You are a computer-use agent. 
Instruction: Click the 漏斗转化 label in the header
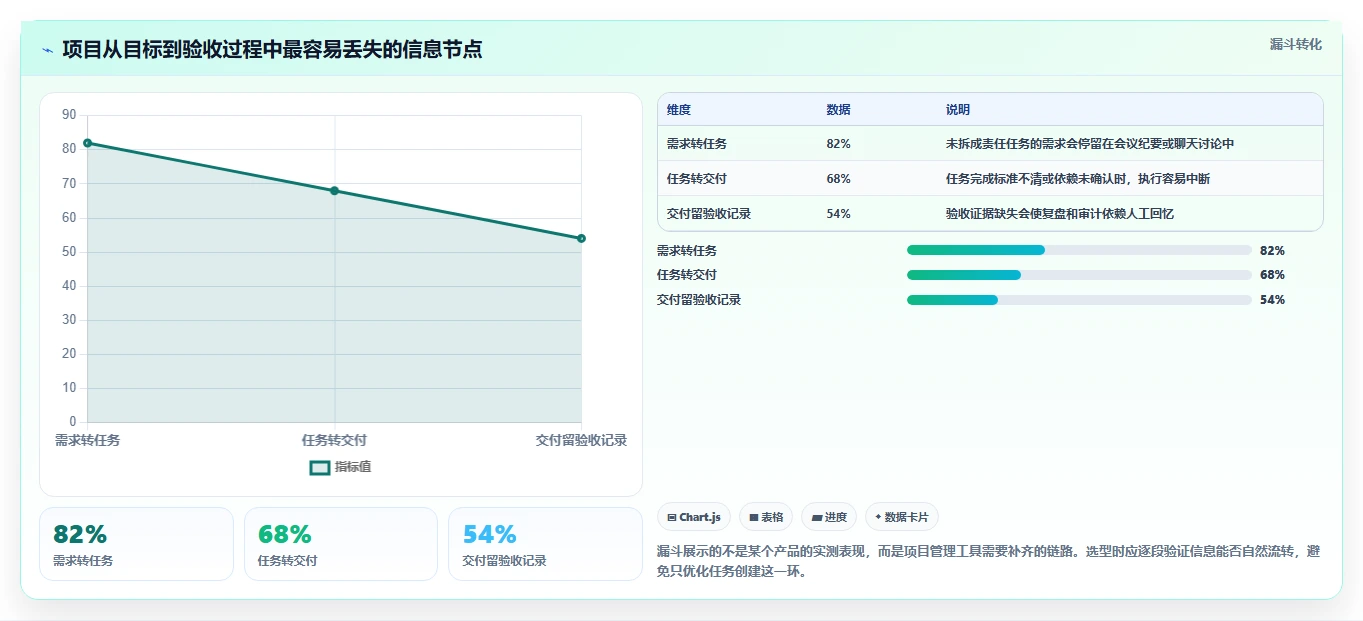(1296, 44)
